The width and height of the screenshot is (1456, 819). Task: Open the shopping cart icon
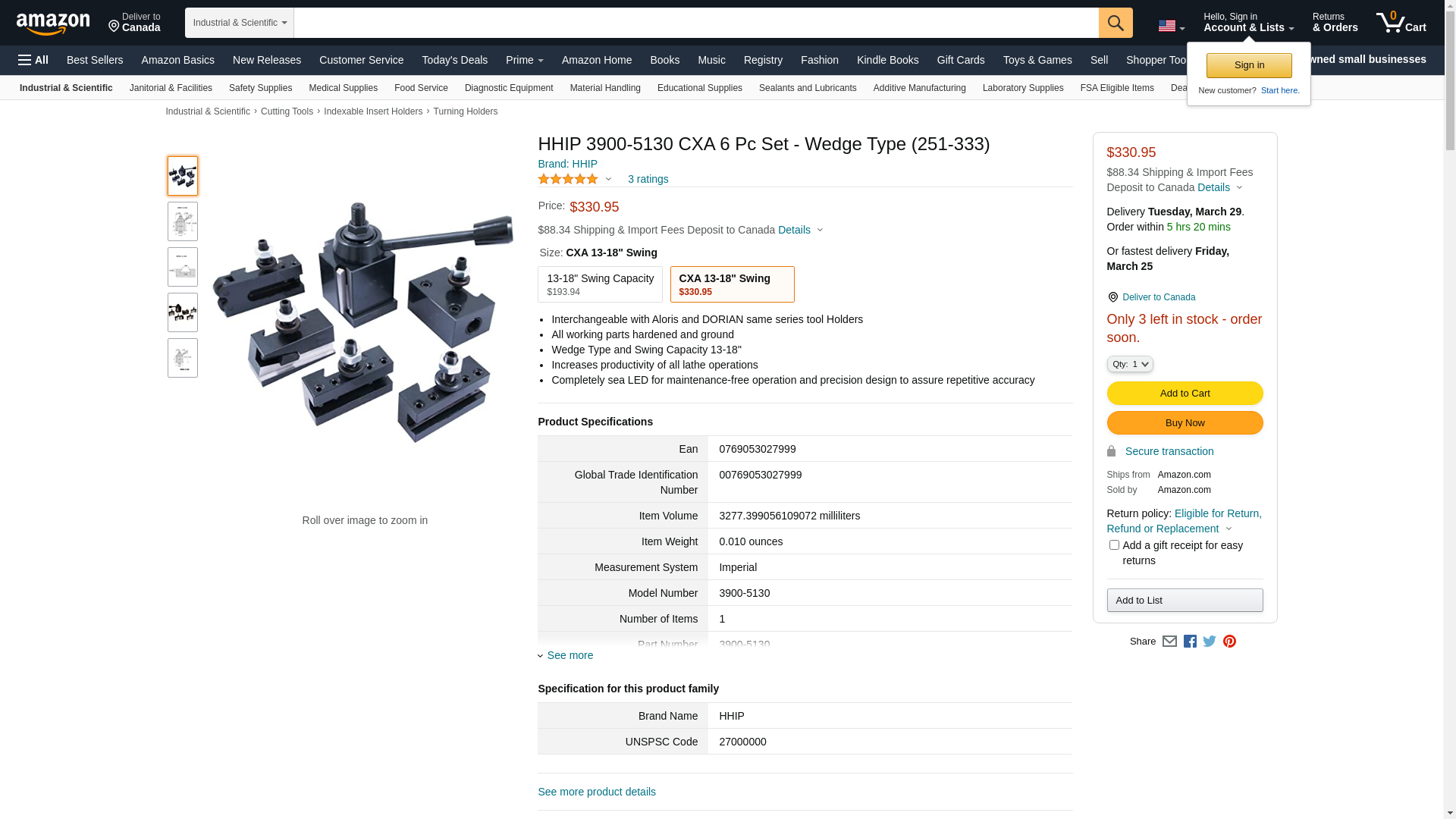(x=1400, y=23)
